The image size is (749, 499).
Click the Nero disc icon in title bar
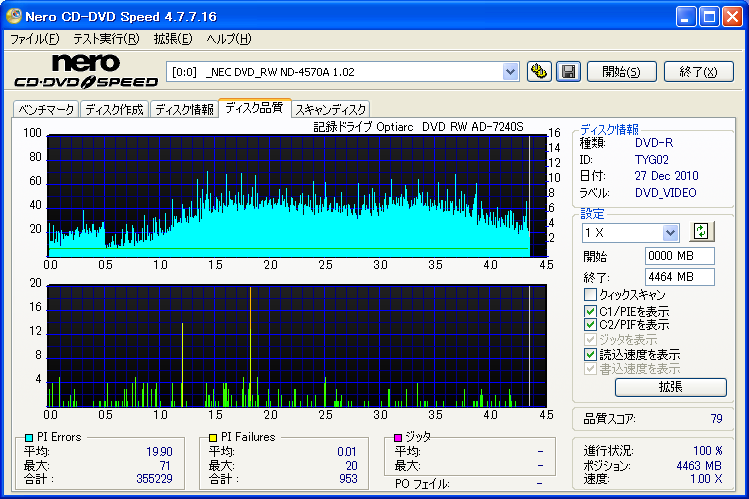(13, 16)
